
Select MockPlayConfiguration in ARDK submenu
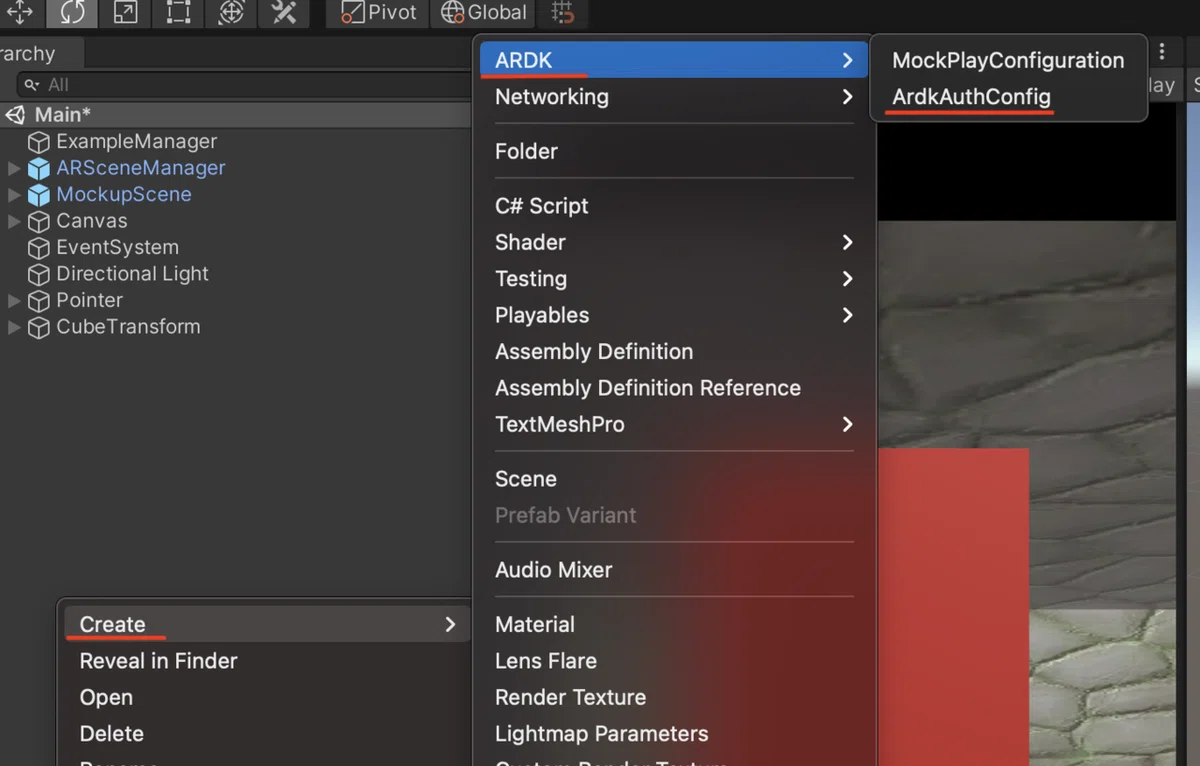(x=1008, y=60)
